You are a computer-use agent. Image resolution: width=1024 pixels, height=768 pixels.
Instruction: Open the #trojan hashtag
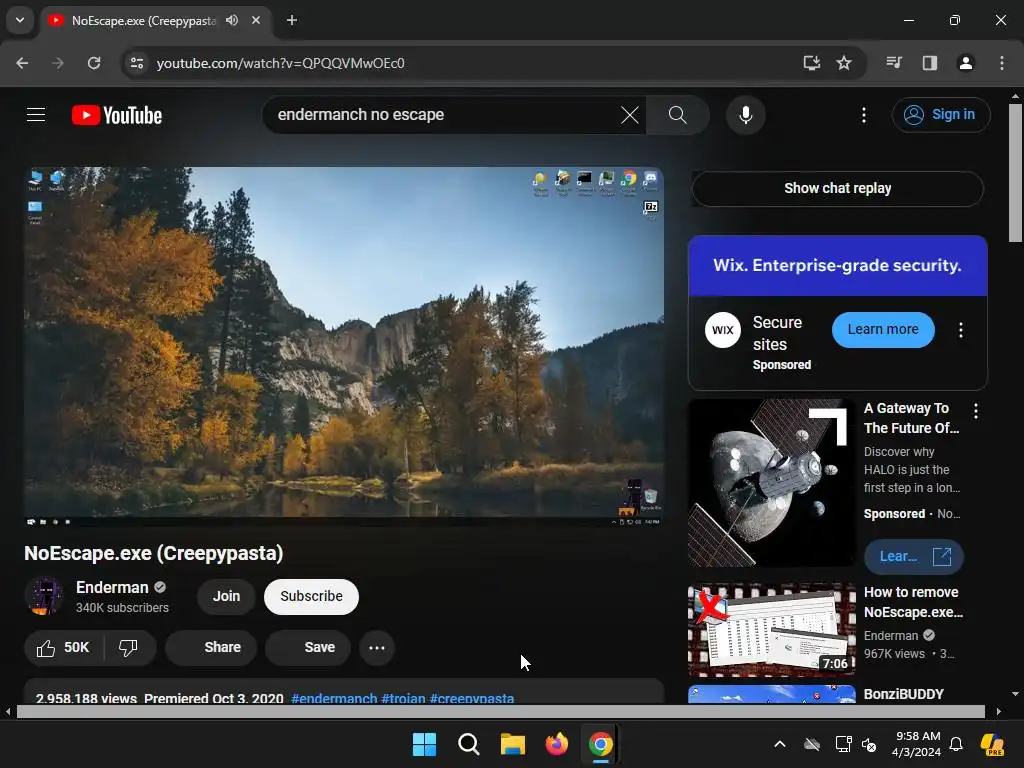[403, 698]
